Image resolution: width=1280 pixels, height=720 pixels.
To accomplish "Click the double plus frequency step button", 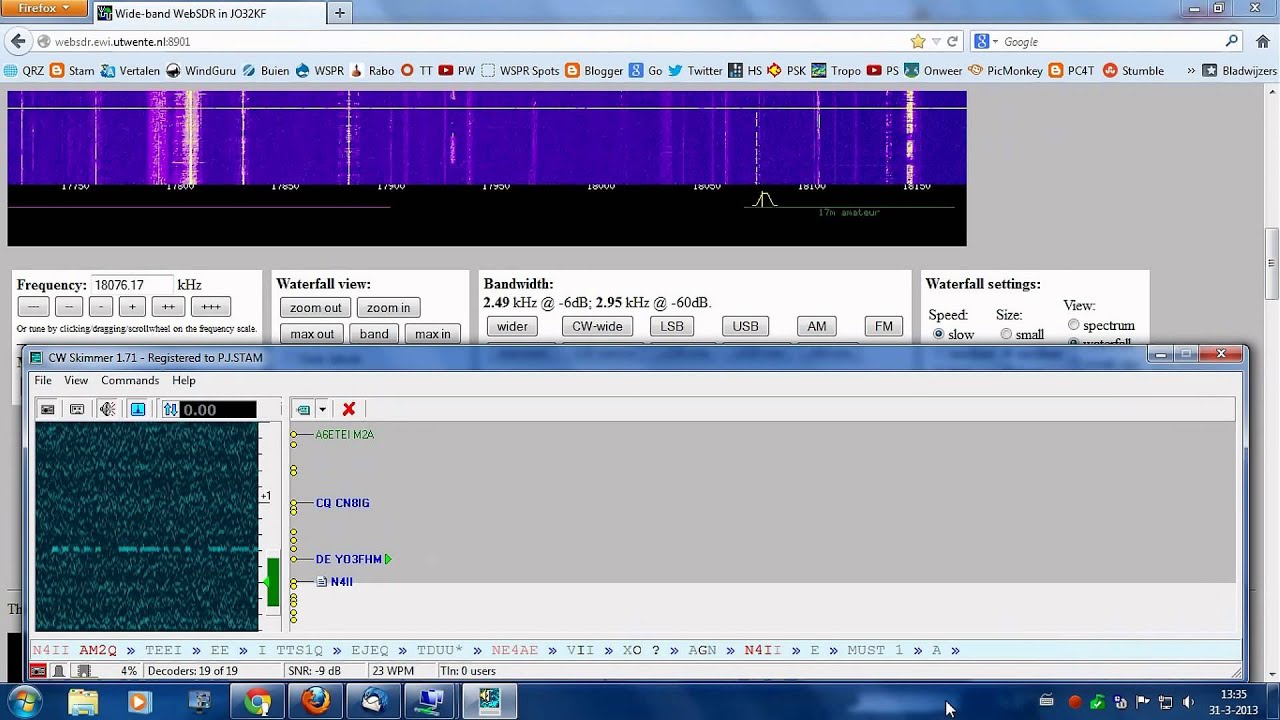I will 168,307.
